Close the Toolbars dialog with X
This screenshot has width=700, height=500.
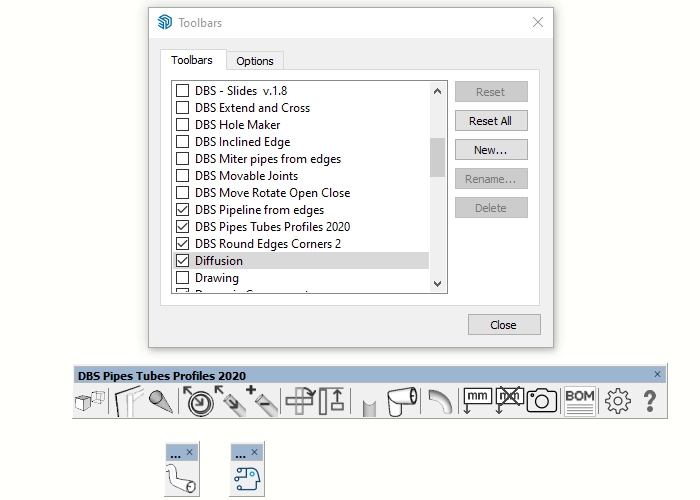tap(538, 22)
